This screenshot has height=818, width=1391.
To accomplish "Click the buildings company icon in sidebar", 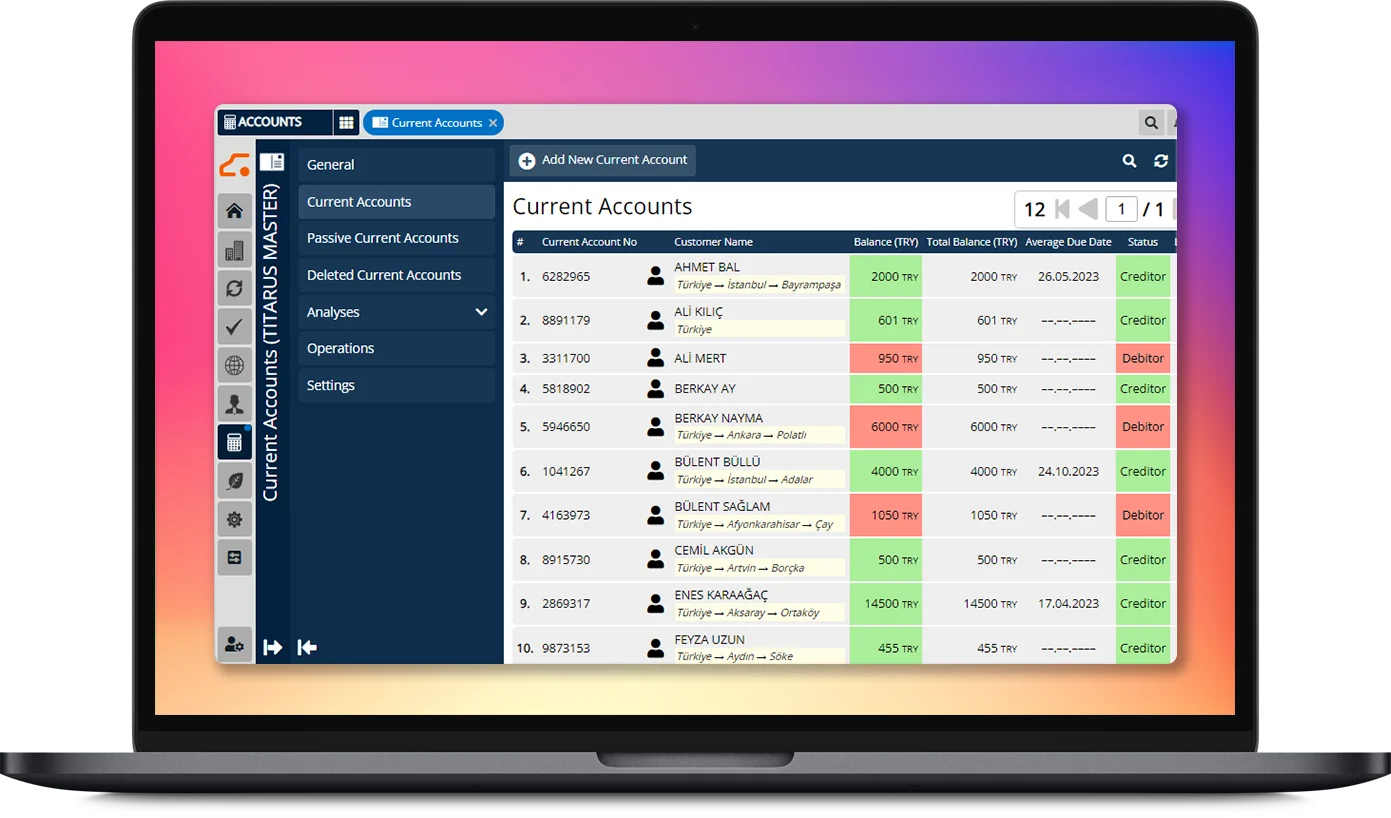I will click(x=234, y=250).
